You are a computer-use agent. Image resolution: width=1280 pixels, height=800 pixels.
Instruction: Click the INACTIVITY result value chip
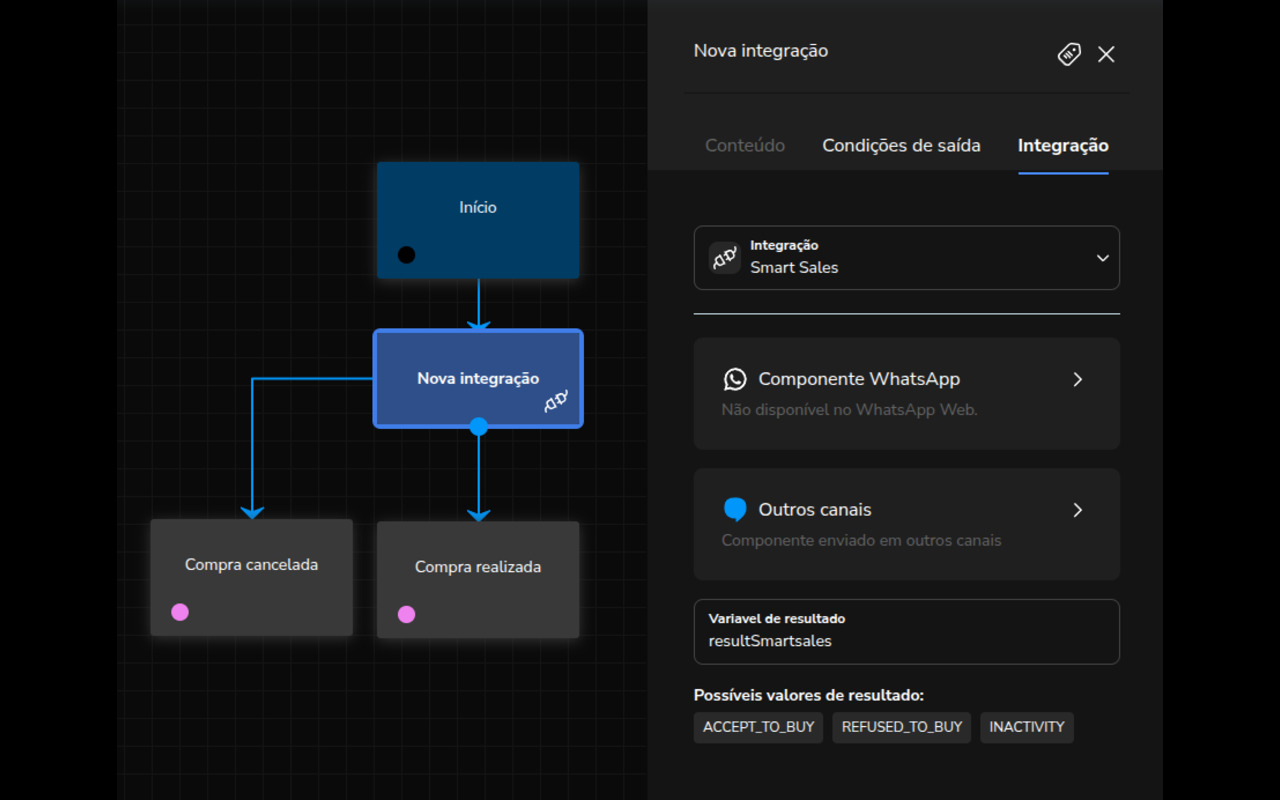click(x=1027, y=727)
